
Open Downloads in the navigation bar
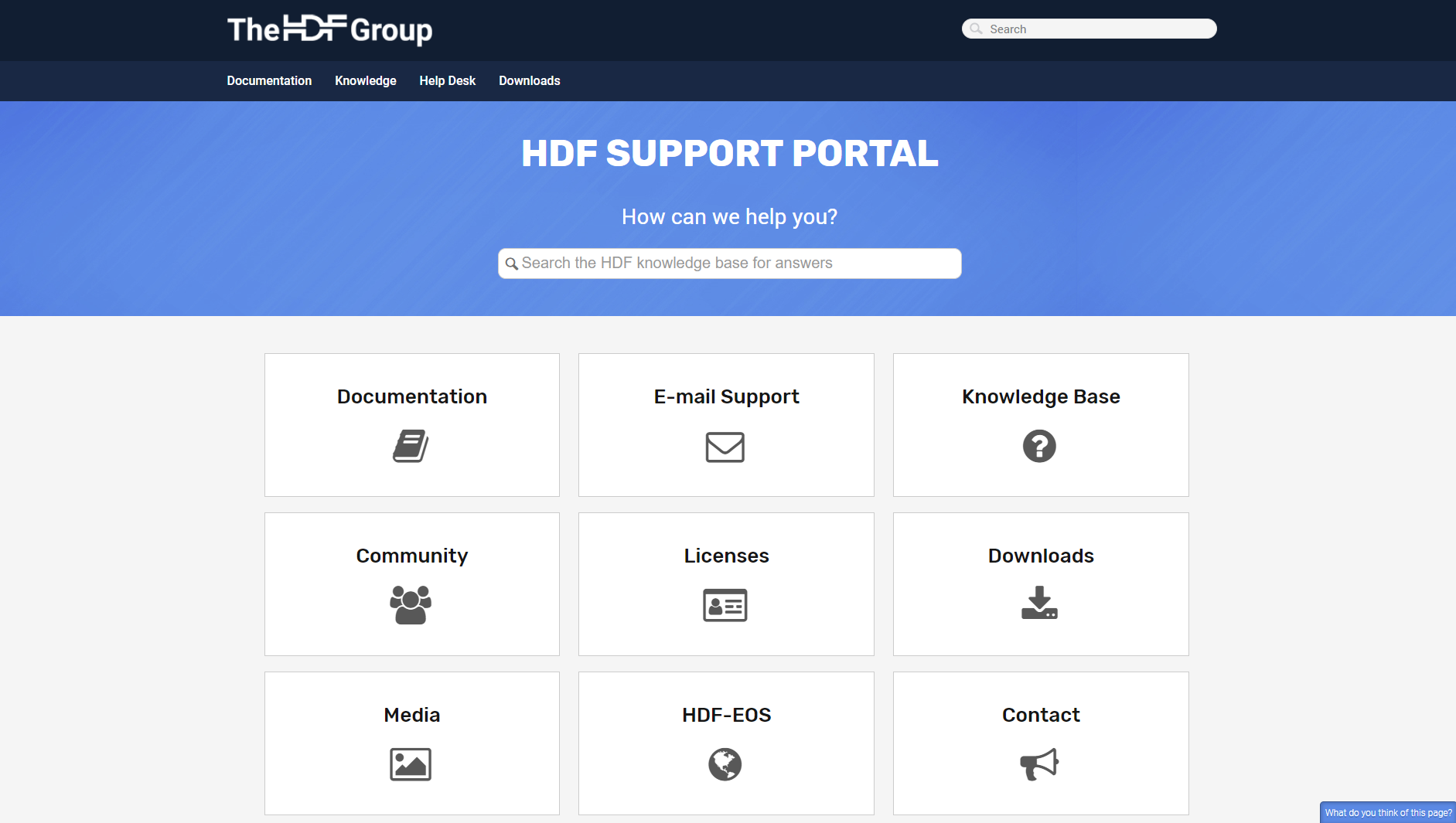tap(530, 80)
